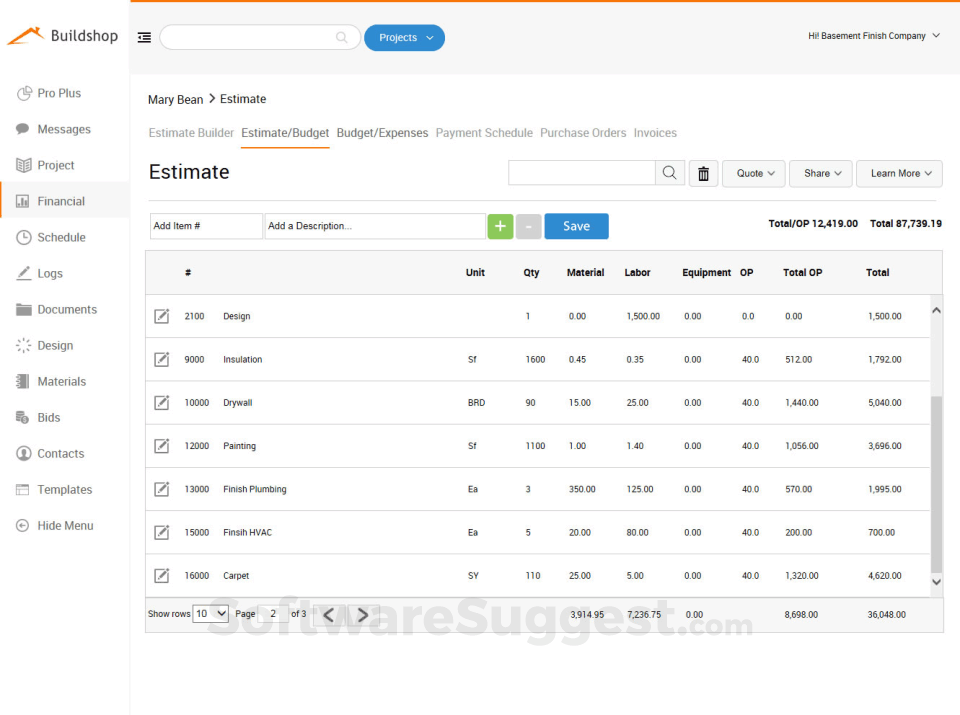Viewport: 960px width, 715px height.
Task: Switch to Budget/Expenses tab
Action: pyautogui.click(x=382, y=133)
